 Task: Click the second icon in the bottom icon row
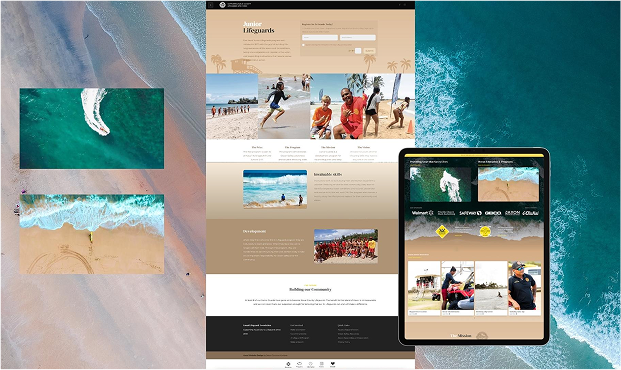click(299, 364)
